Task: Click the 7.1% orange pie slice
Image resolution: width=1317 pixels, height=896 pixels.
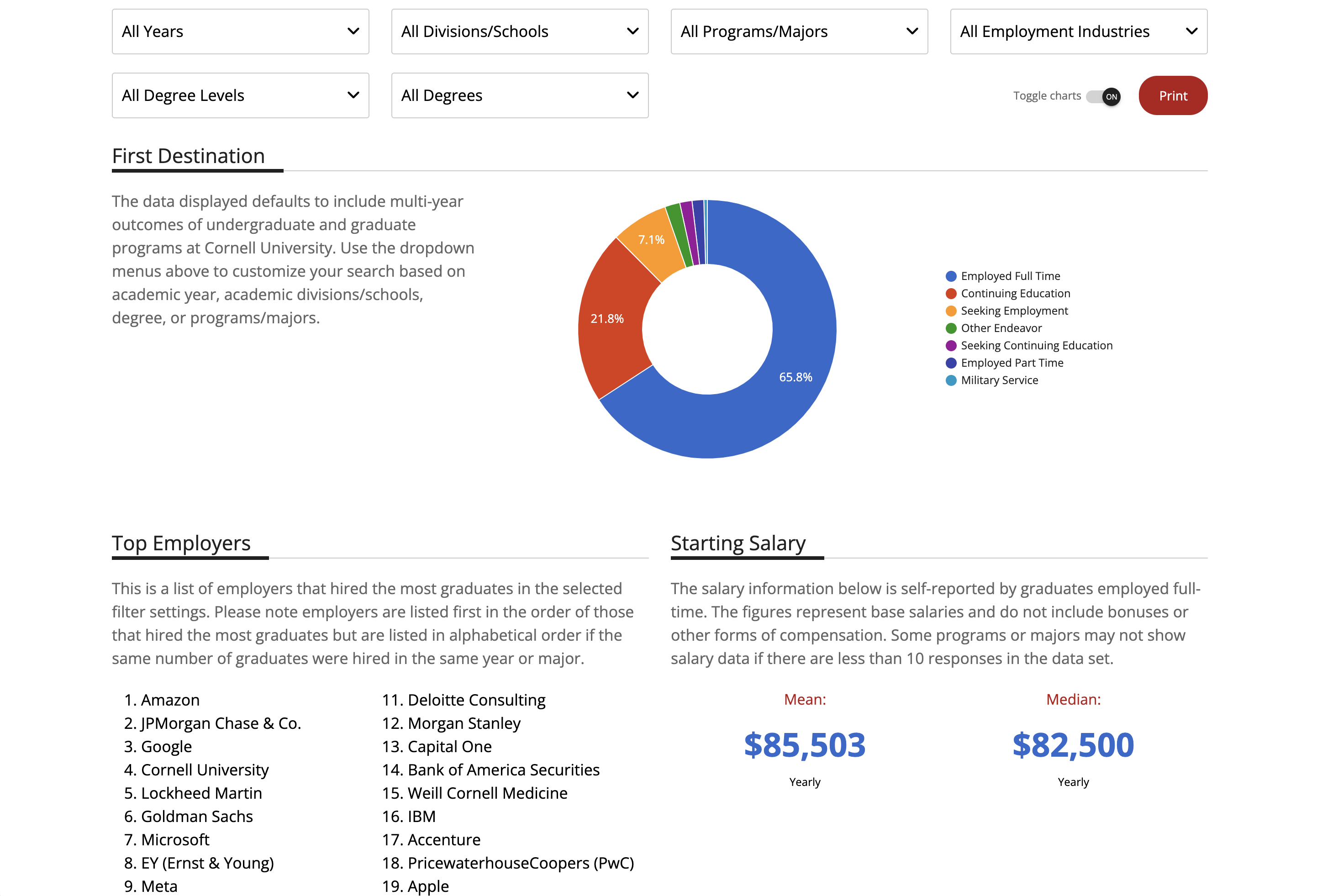Action: (651, 239)
